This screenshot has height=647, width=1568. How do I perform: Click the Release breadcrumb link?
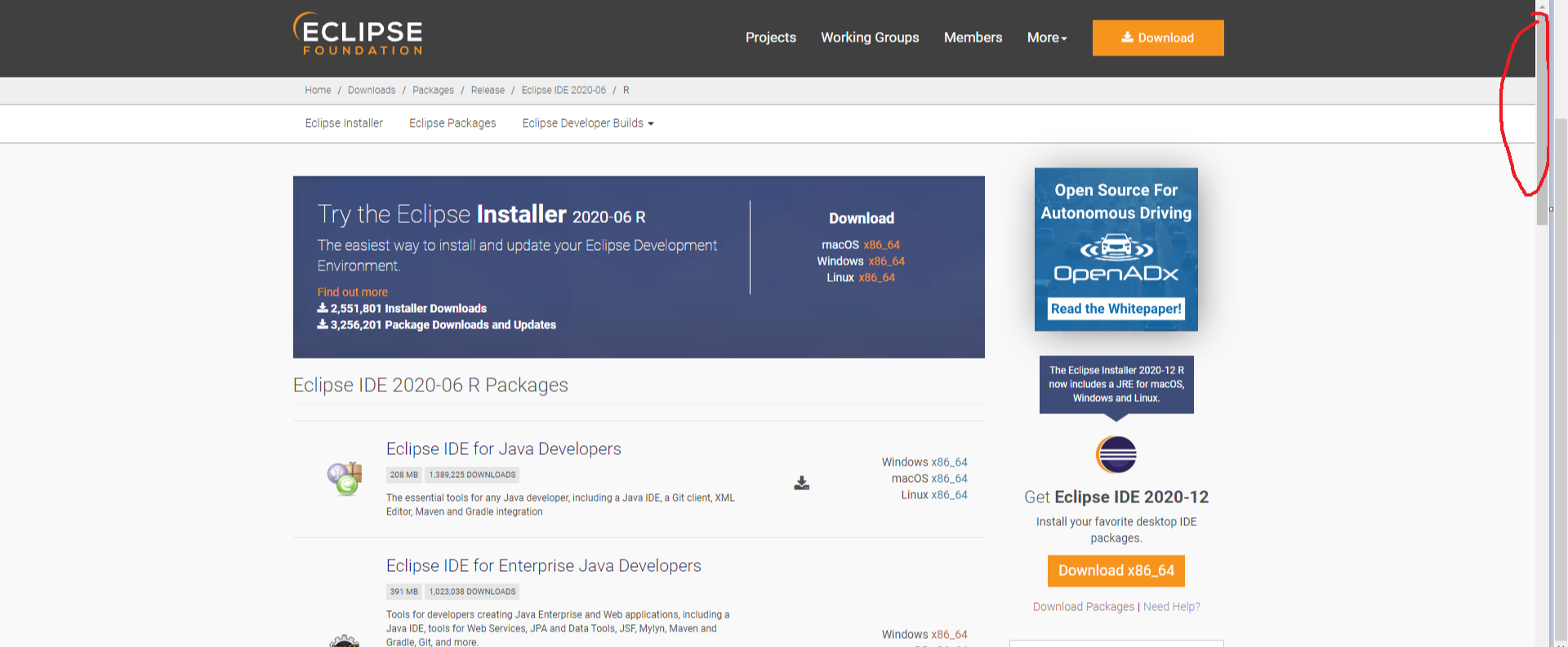tap(488, 91)
